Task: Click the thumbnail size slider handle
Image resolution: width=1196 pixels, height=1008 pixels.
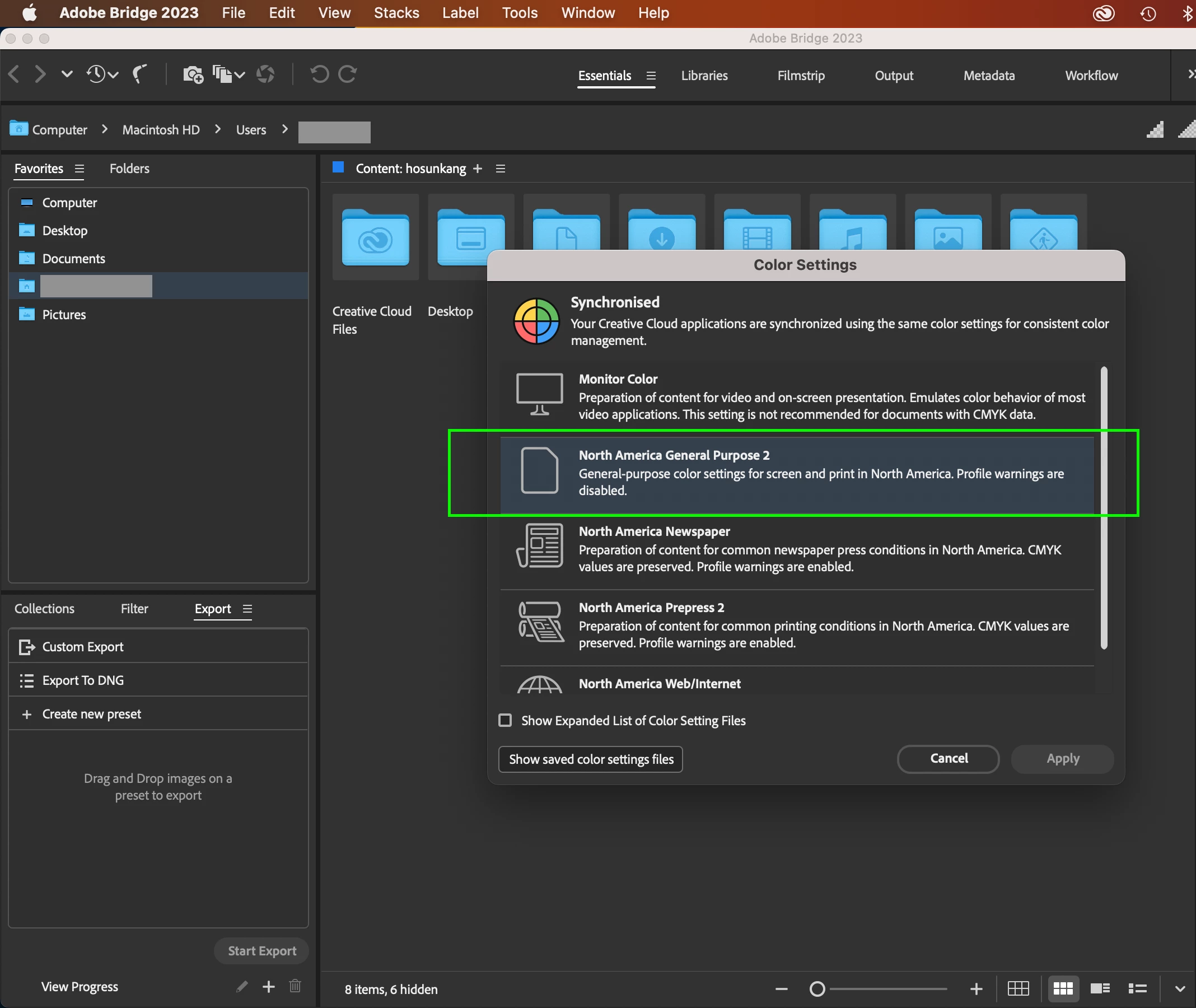Action: (x=817, y=988)
